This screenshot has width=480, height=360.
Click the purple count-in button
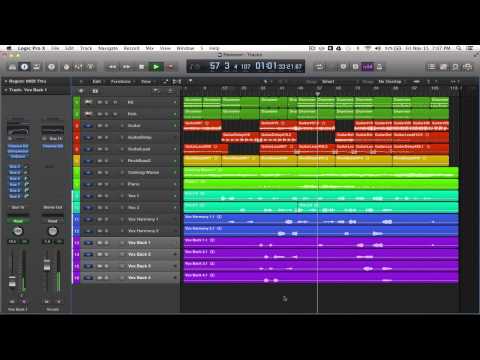click(367, 67)
